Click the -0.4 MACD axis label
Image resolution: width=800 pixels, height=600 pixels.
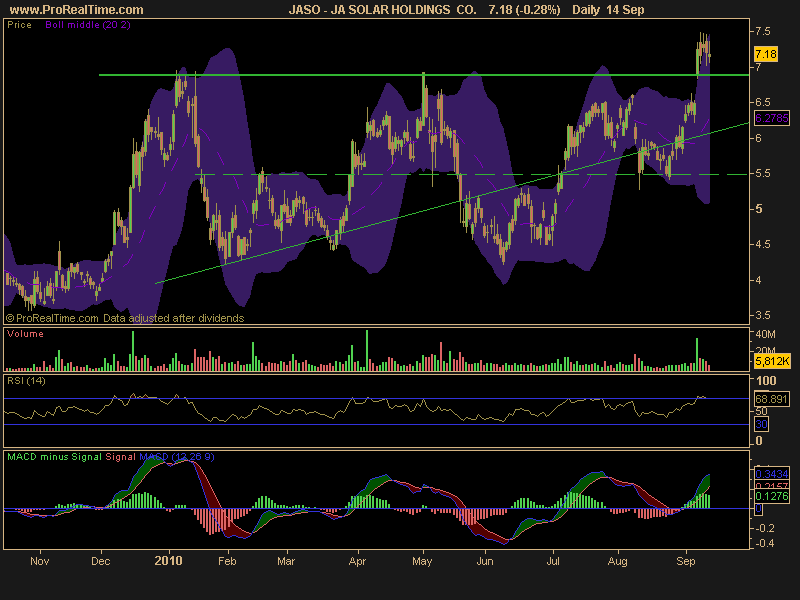[764, 543]
